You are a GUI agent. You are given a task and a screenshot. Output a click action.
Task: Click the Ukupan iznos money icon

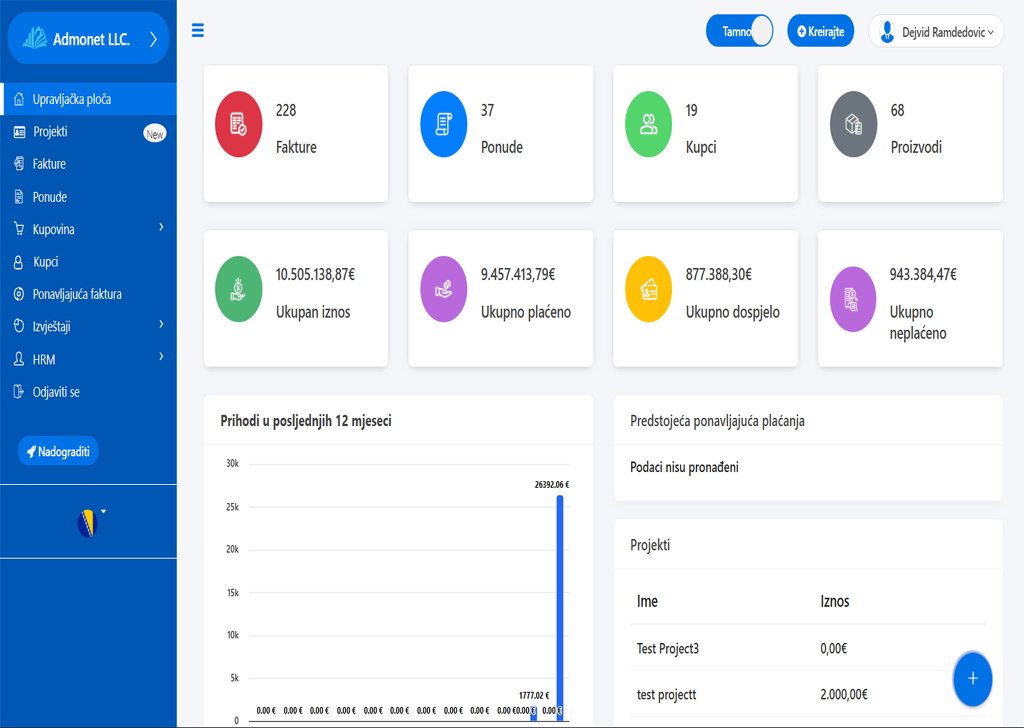coord(238,289)
